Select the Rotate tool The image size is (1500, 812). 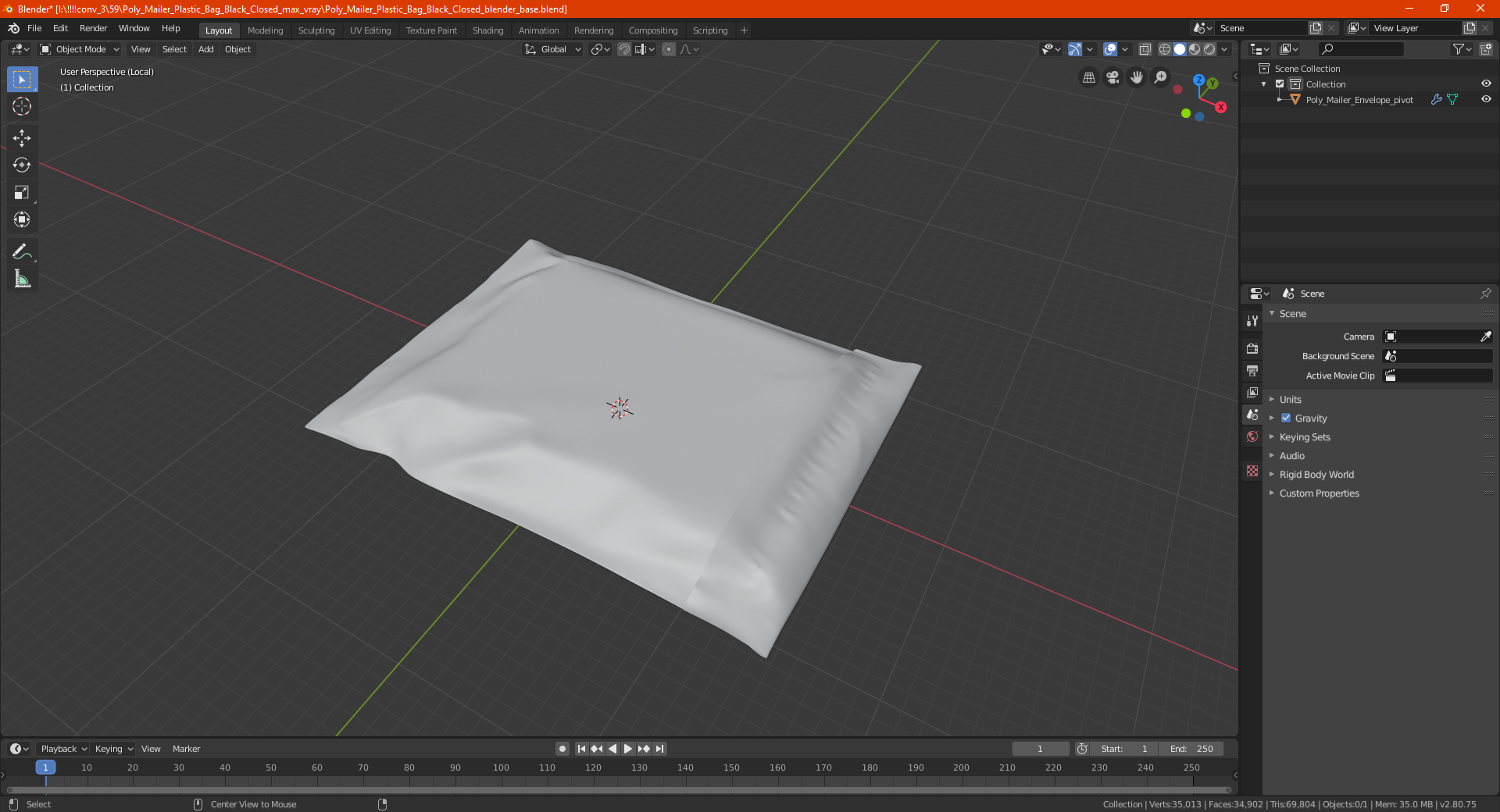[x=22, y=165]
